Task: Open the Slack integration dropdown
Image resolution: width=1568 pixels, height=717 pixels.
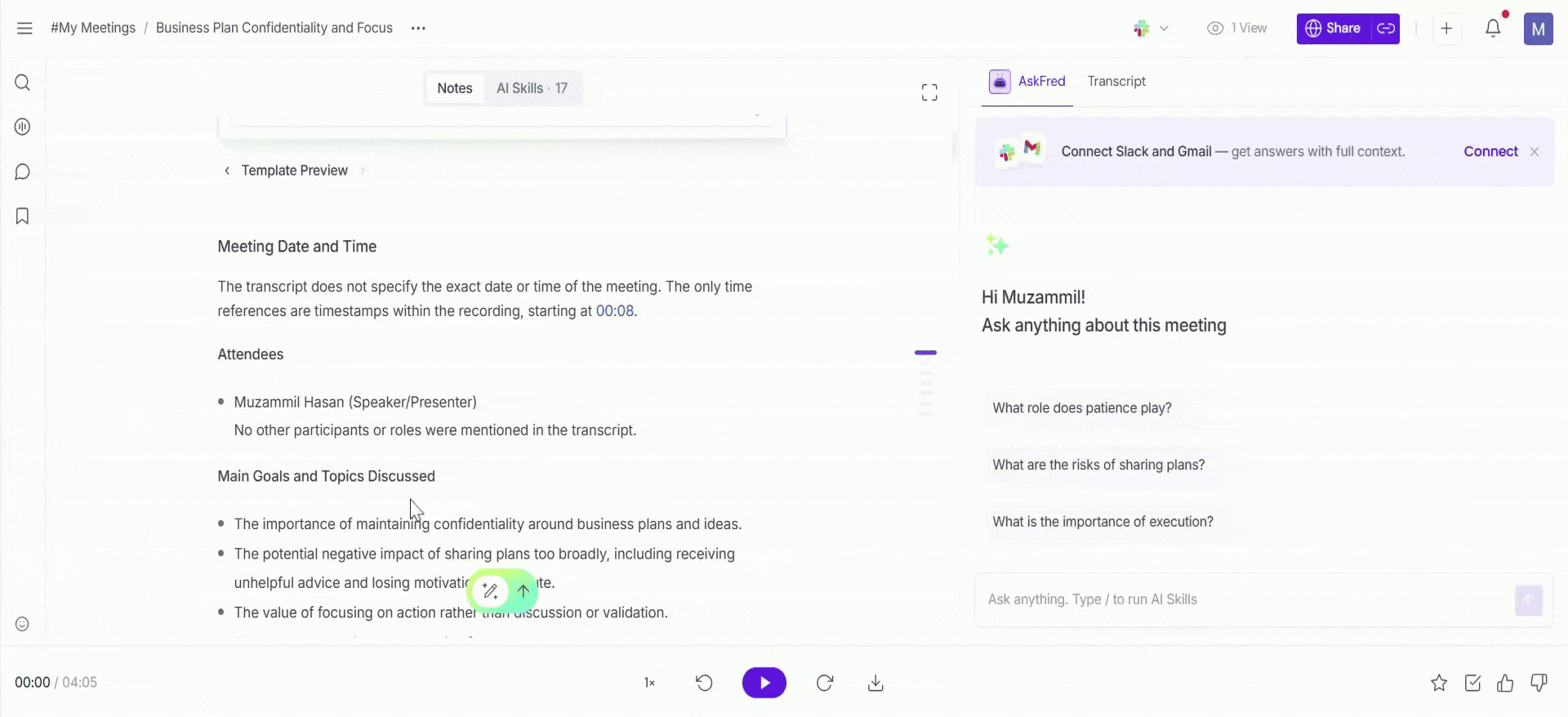Action: click(1151, 29)
